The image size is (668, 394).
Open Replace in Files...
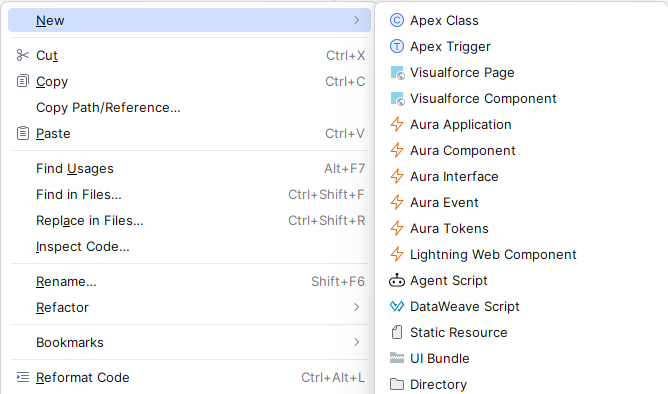click(x=189, y=221)
